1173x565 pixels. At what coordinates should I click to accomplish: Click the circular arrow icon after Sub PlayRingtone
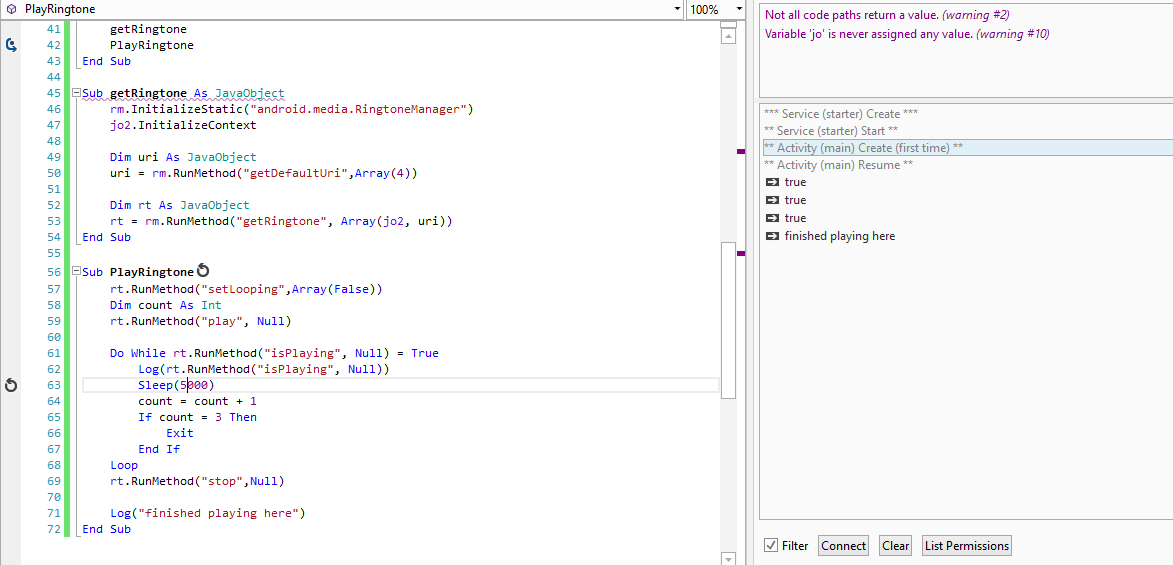(203, 271)
